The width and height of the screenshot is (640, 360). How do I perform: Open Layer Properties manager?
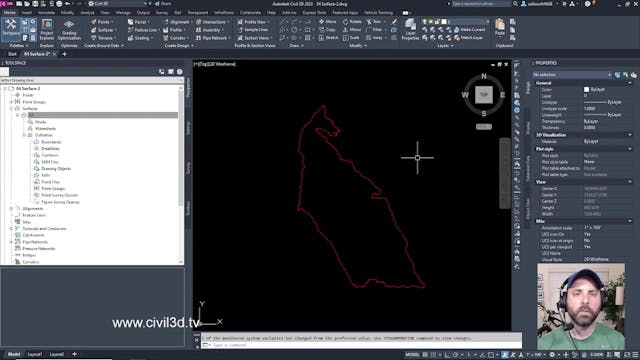[x=410, y=30]
